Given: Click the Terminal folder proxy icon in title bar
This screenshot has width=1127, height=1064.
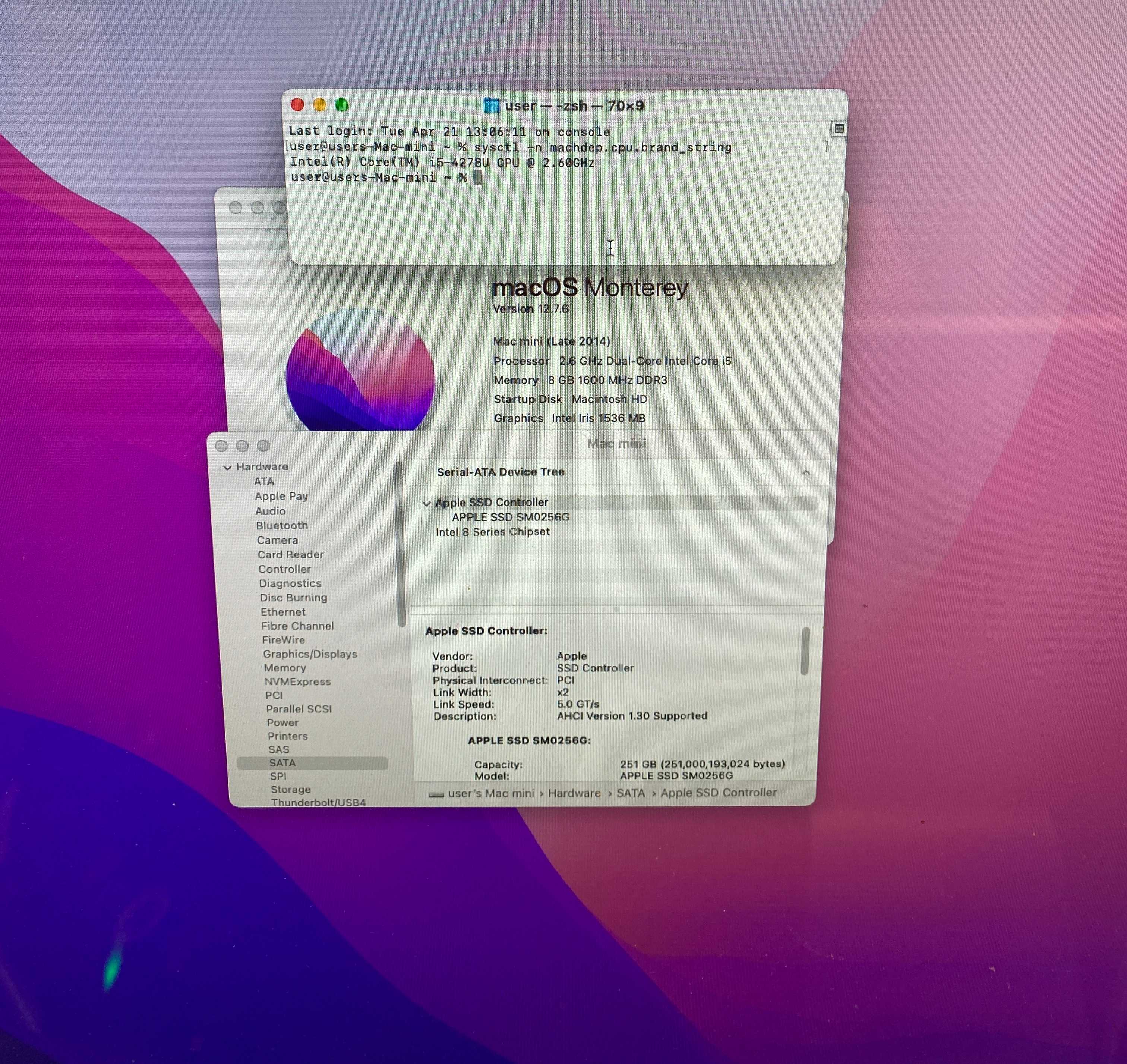Looking at the screenshot, I should pos(491,106).
